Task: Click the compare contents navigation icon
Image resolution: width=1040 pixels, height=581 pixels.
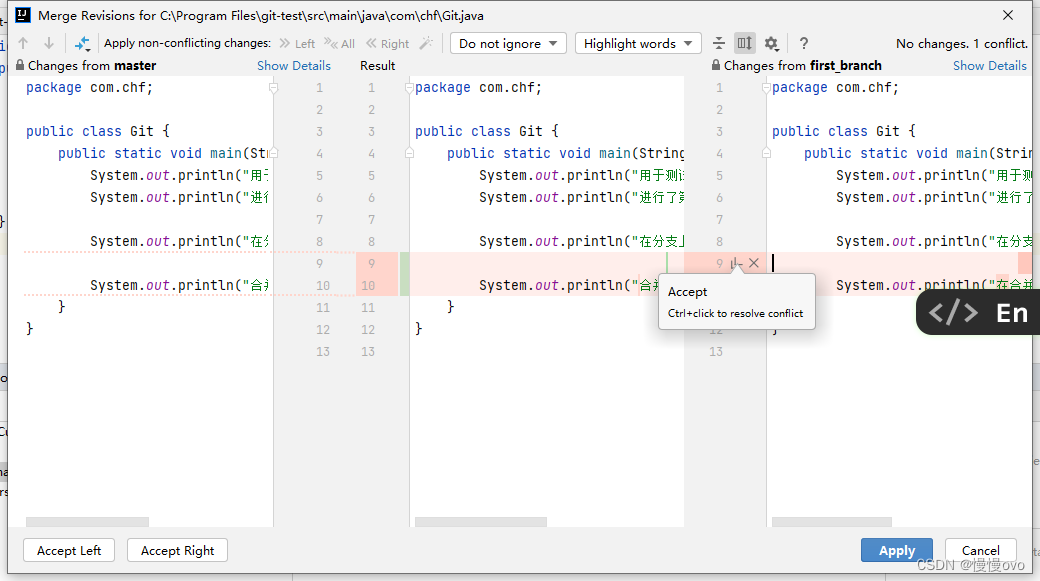Action: (82, 44)
